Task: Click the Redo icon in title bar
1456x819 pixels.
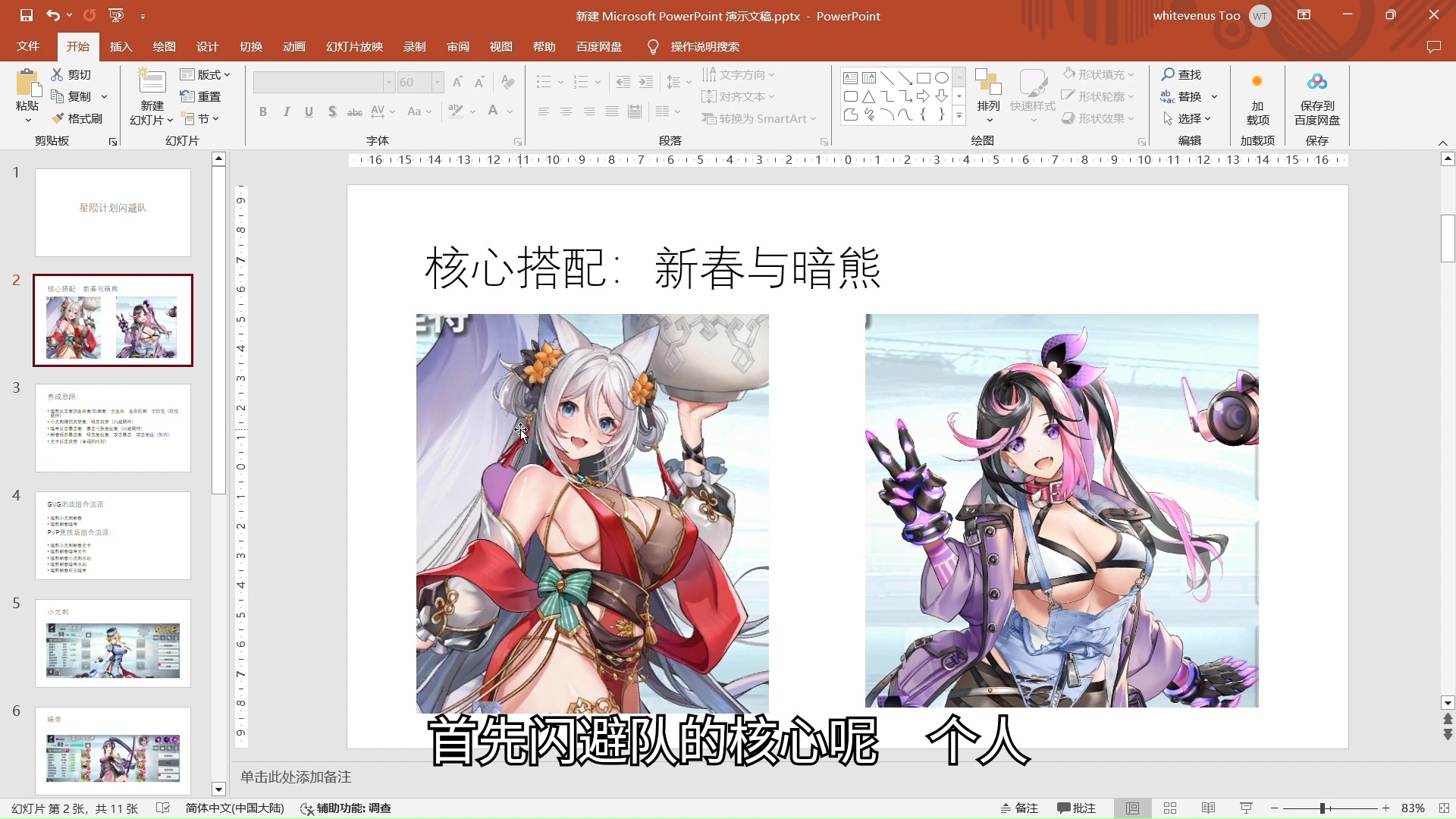Action: [89, 15]
